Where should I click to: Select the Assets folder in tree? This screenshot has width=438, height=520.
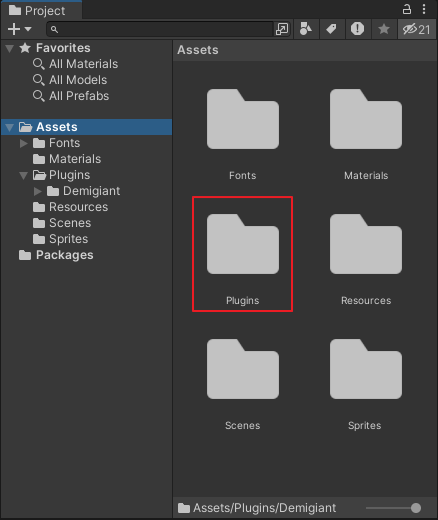(87, 127)
